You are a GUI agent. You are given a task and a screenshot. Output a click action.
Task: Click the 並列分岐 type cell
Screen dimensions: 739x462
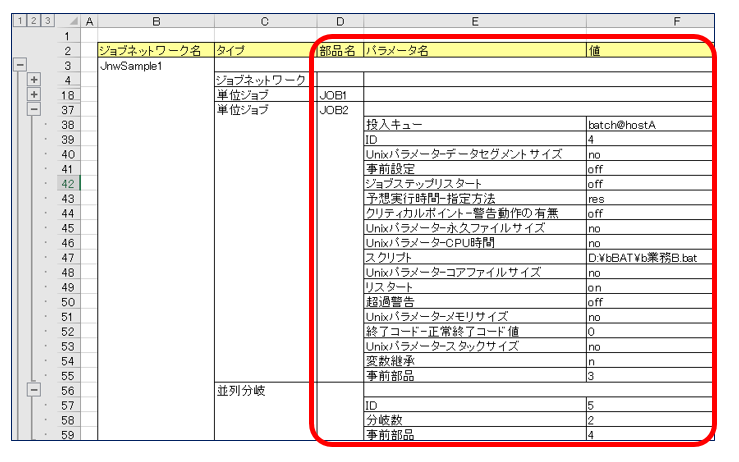258,391
